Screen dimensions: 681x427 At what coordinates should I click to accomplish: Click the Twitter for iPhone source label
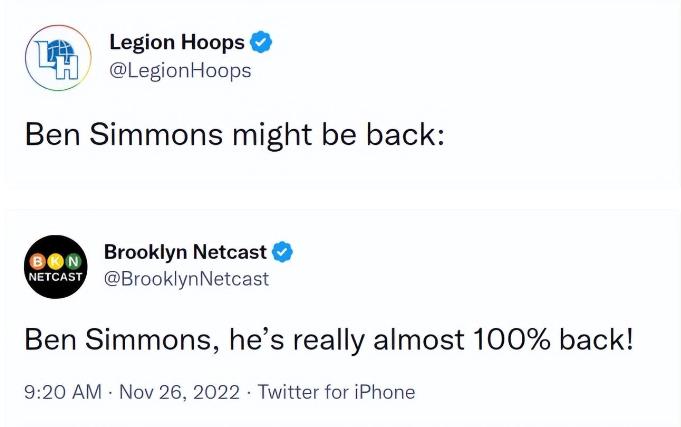[336, 392]
